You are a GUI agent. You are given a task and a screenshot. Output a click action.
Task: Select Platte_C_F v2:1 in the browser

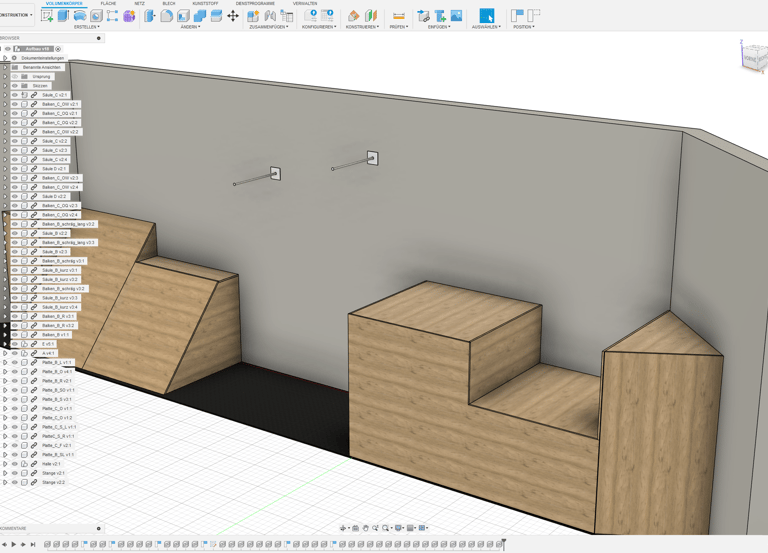[x=57, y=445]
